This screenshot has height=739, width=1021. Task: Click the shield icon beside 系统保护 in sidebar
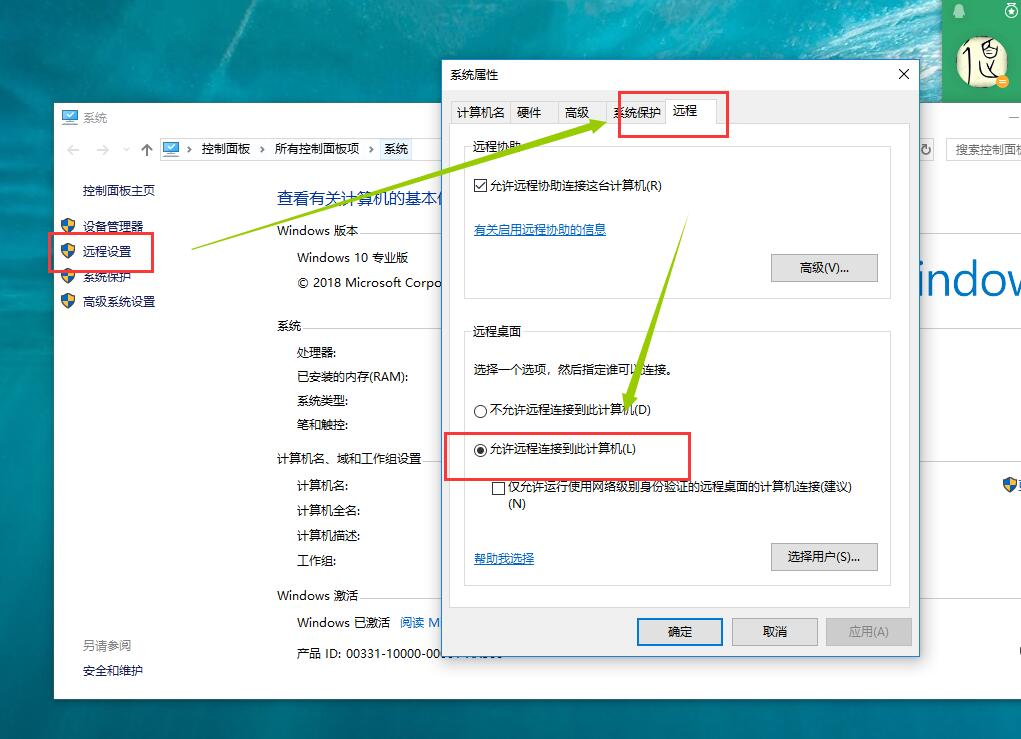tap(68, 276)
